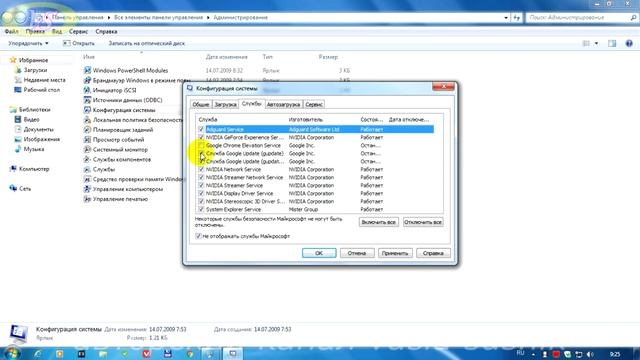This screenshot has width=640, height=360.
Task: Refresh the Explorer address bar
Action: pyautogui.click(x=516, y=18)
